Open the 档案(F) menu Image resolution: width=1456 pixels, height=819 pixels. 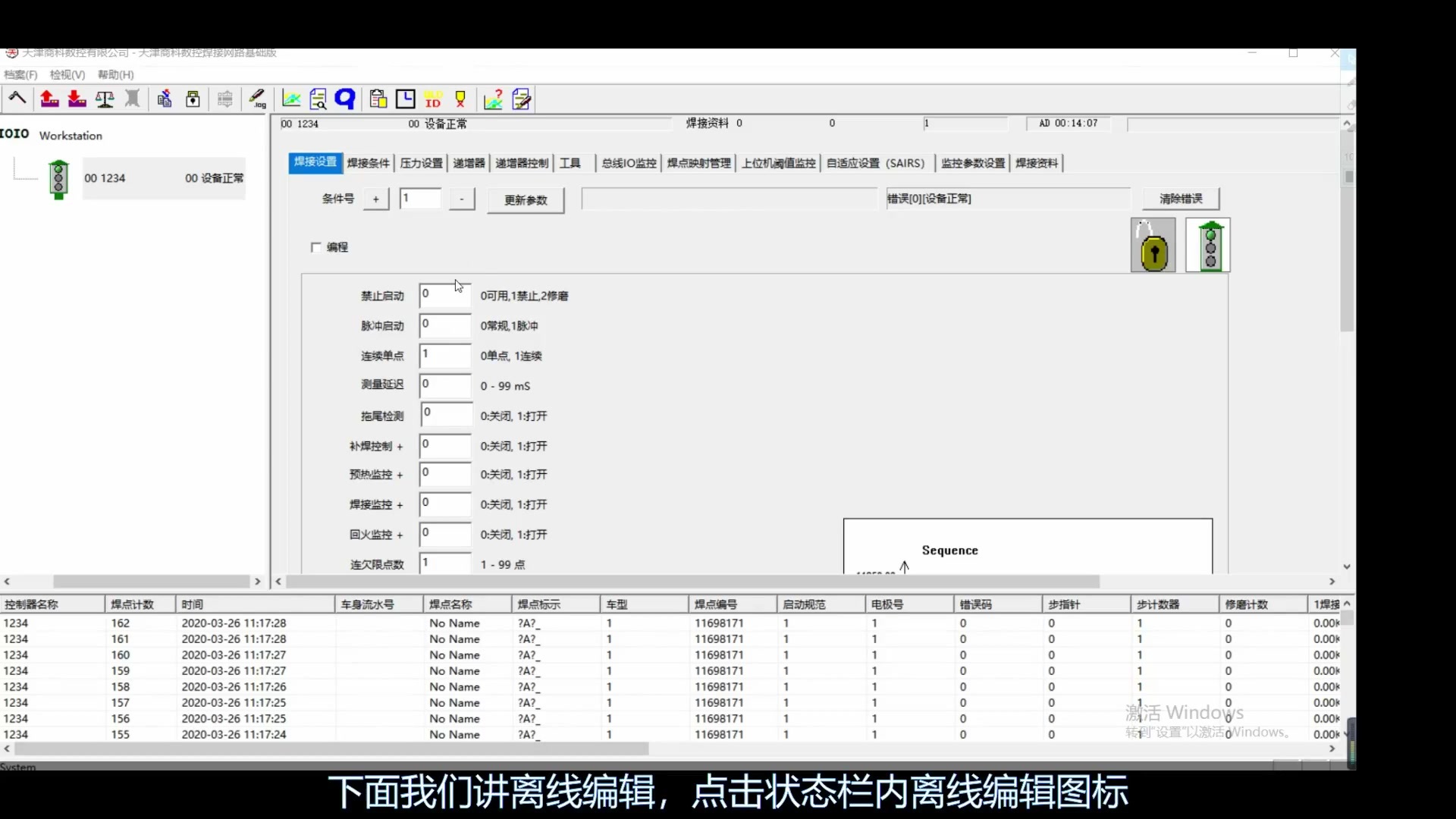point(20,74)
